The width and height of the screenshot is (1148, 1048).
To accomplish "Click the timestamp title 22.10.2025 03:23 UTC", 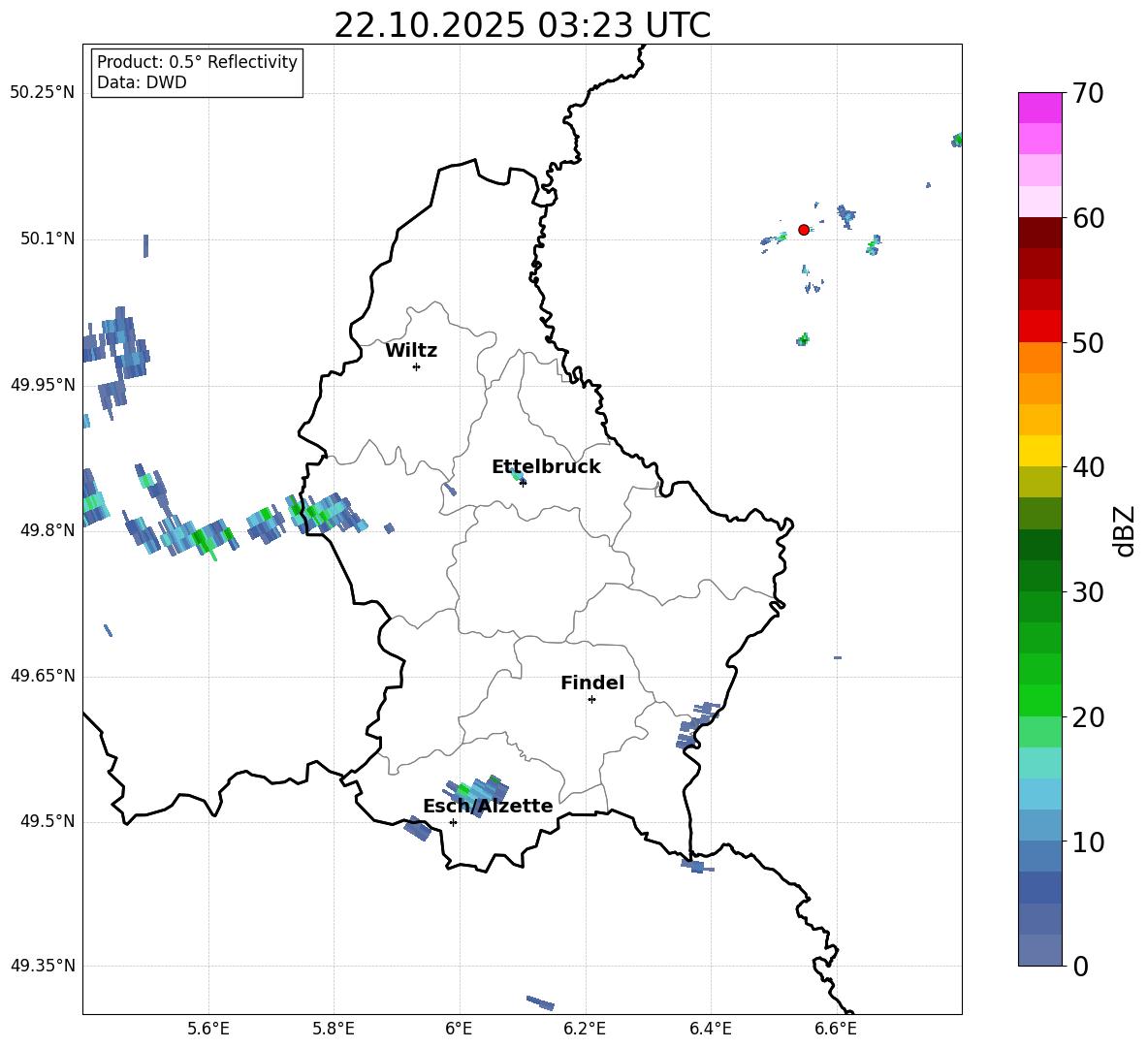I will point(522,25).
